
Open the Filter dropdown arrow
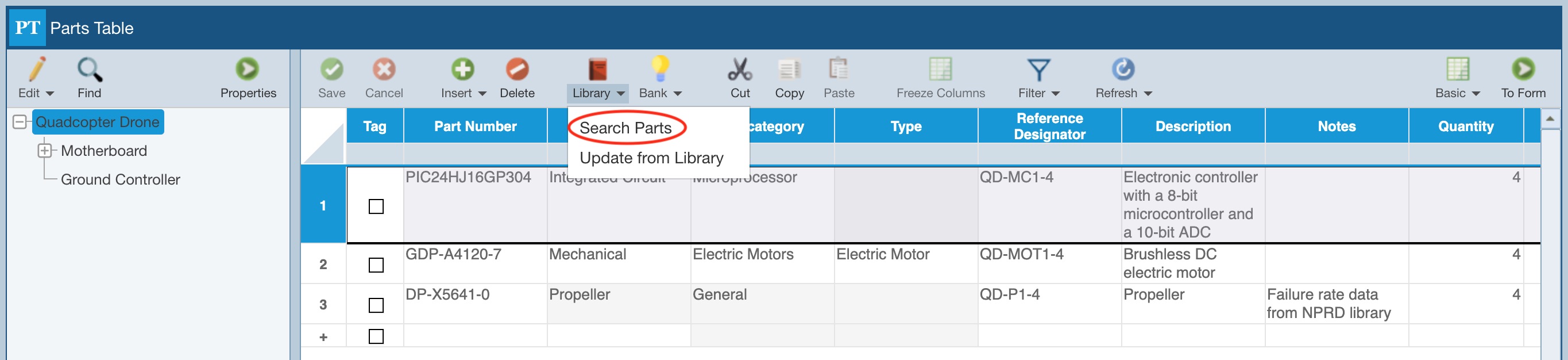1056,94
